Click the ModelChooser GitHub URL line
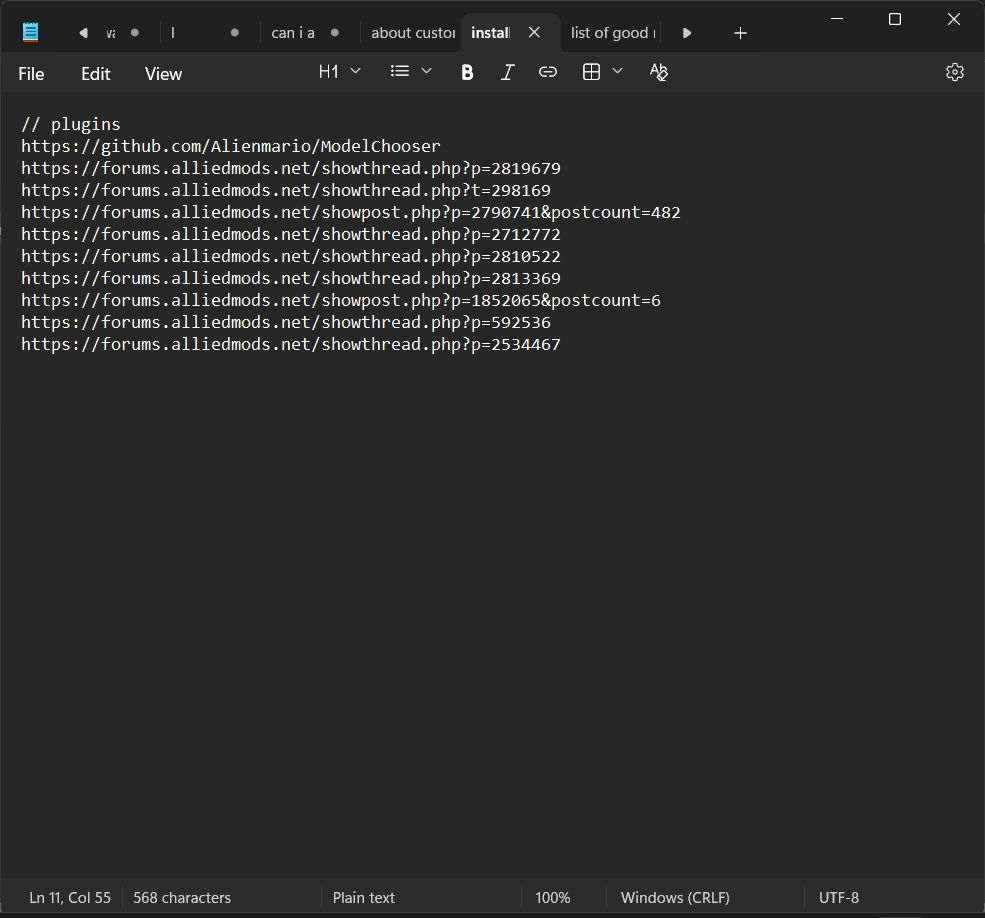 coord(230,147)
